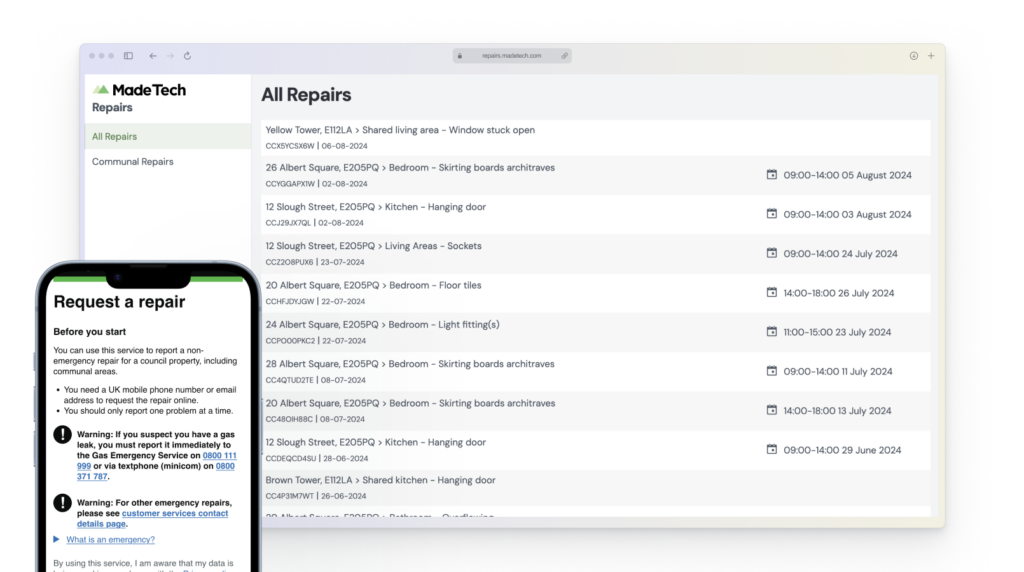Open Yellow Tower window stuck open repair
Image resolution: width=1024 pixels, height=572 pixels.
[x=596, y=137]
